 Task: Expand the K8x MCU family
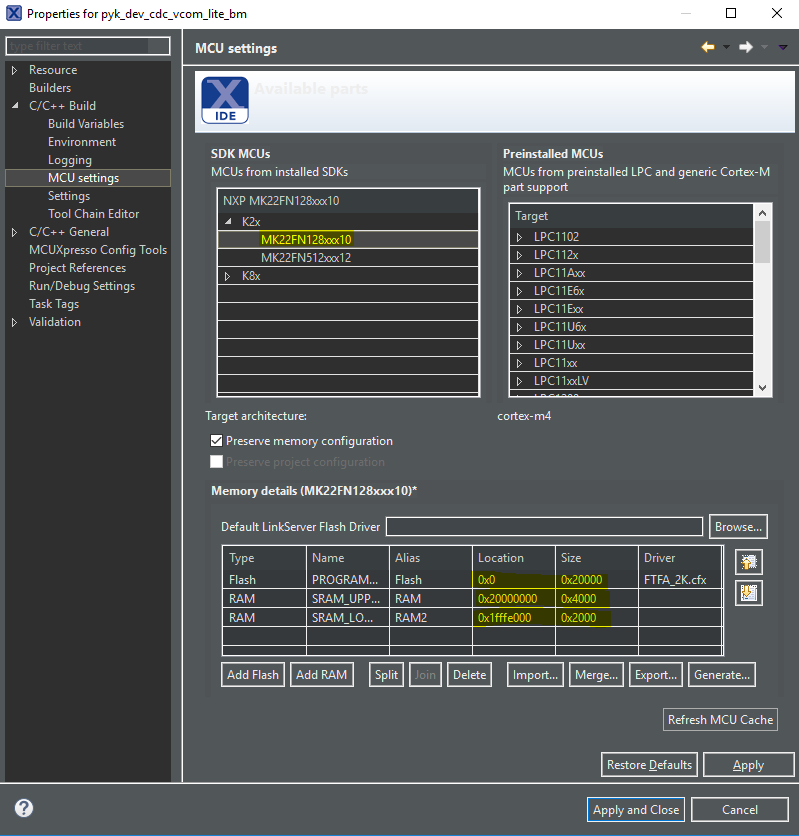click(x=228, y=276)
